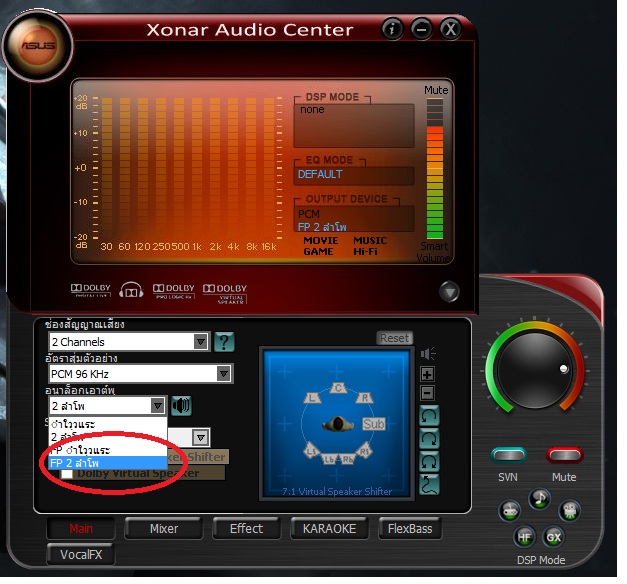
Task: Open the FlexBass tab
Action: 410,528
